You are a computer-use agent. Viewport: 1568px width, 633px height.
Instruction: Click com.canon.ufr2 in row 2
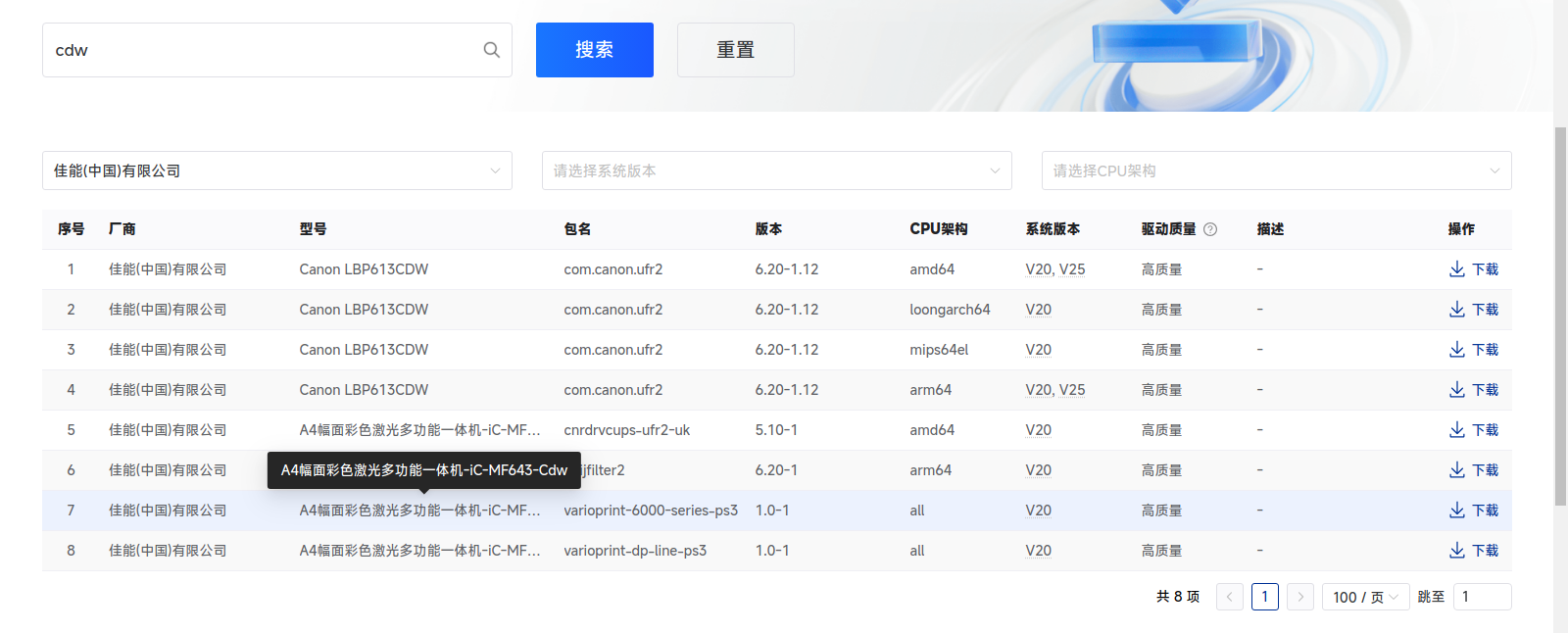(x=613, y=310)
